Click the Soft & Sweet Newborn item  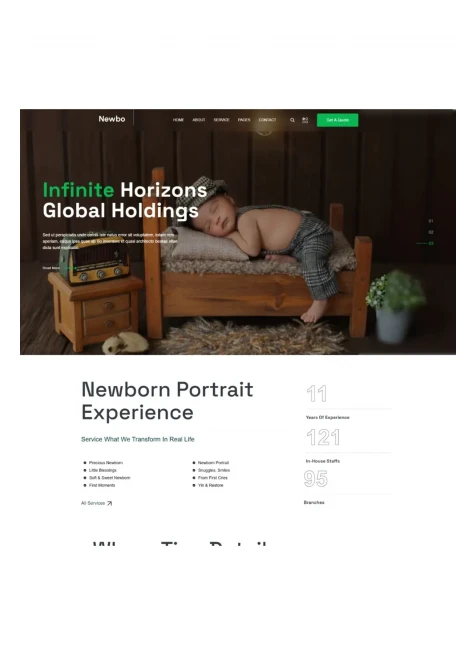tap(109, 478)
